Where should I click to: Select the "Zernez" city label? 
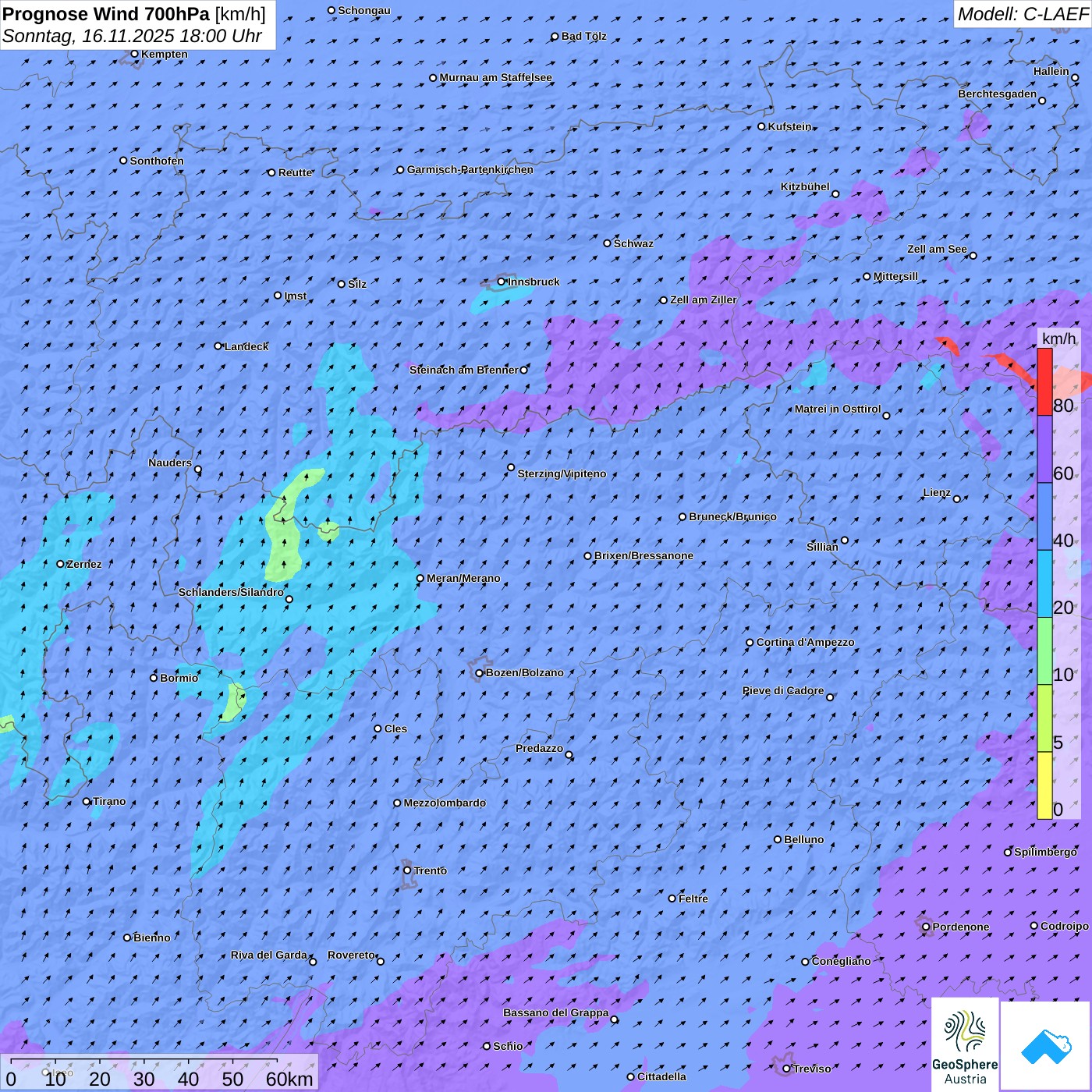pyautogui.click(x=84, y=564)
